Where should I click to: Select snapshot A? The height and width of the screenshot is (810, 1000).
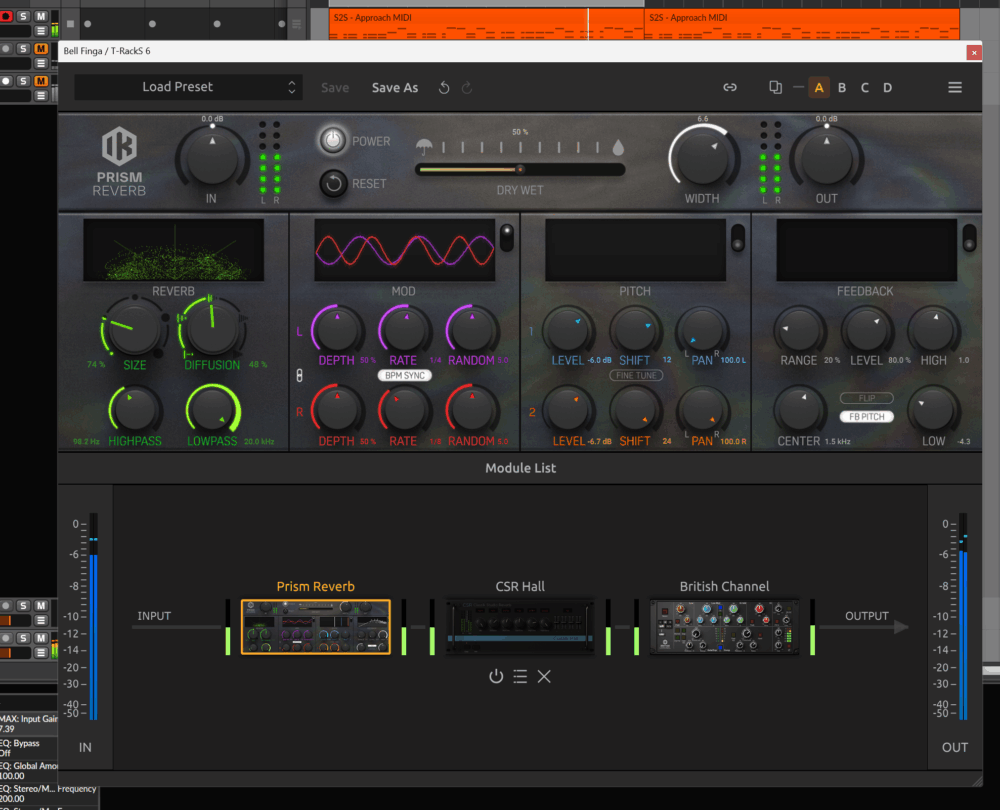(x=819, y=87)
